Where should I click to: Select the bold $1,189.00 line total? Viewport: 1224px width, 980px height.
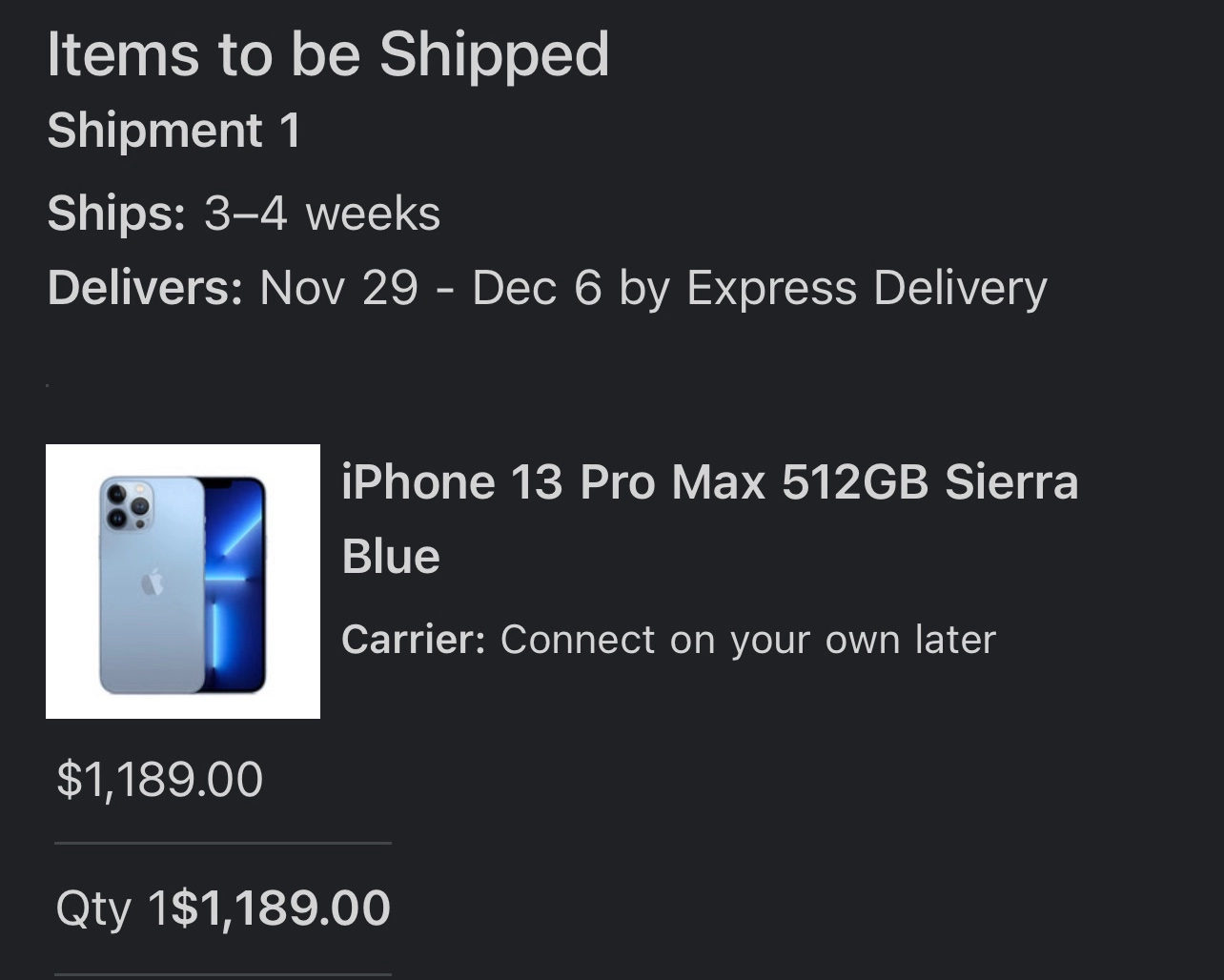[x=282, y=908]
